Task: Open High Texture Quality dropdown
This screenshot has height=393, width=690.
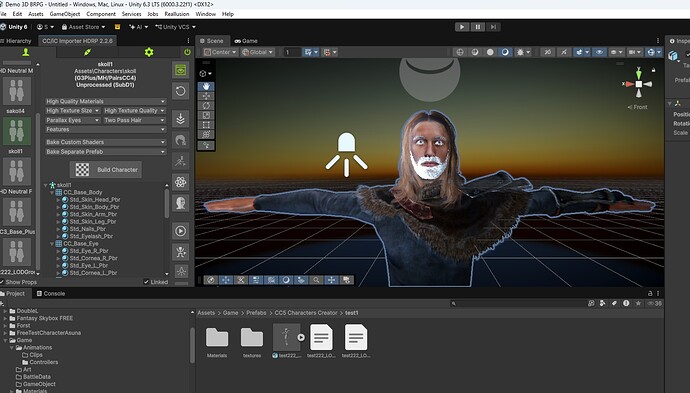Action: (x=135, y=110)
